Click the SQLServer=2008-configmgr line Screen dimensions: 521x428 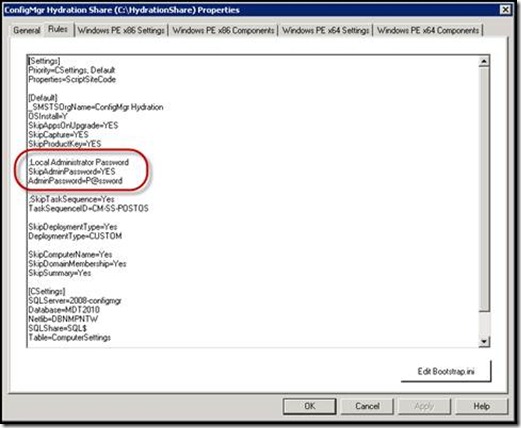[75, 300]
